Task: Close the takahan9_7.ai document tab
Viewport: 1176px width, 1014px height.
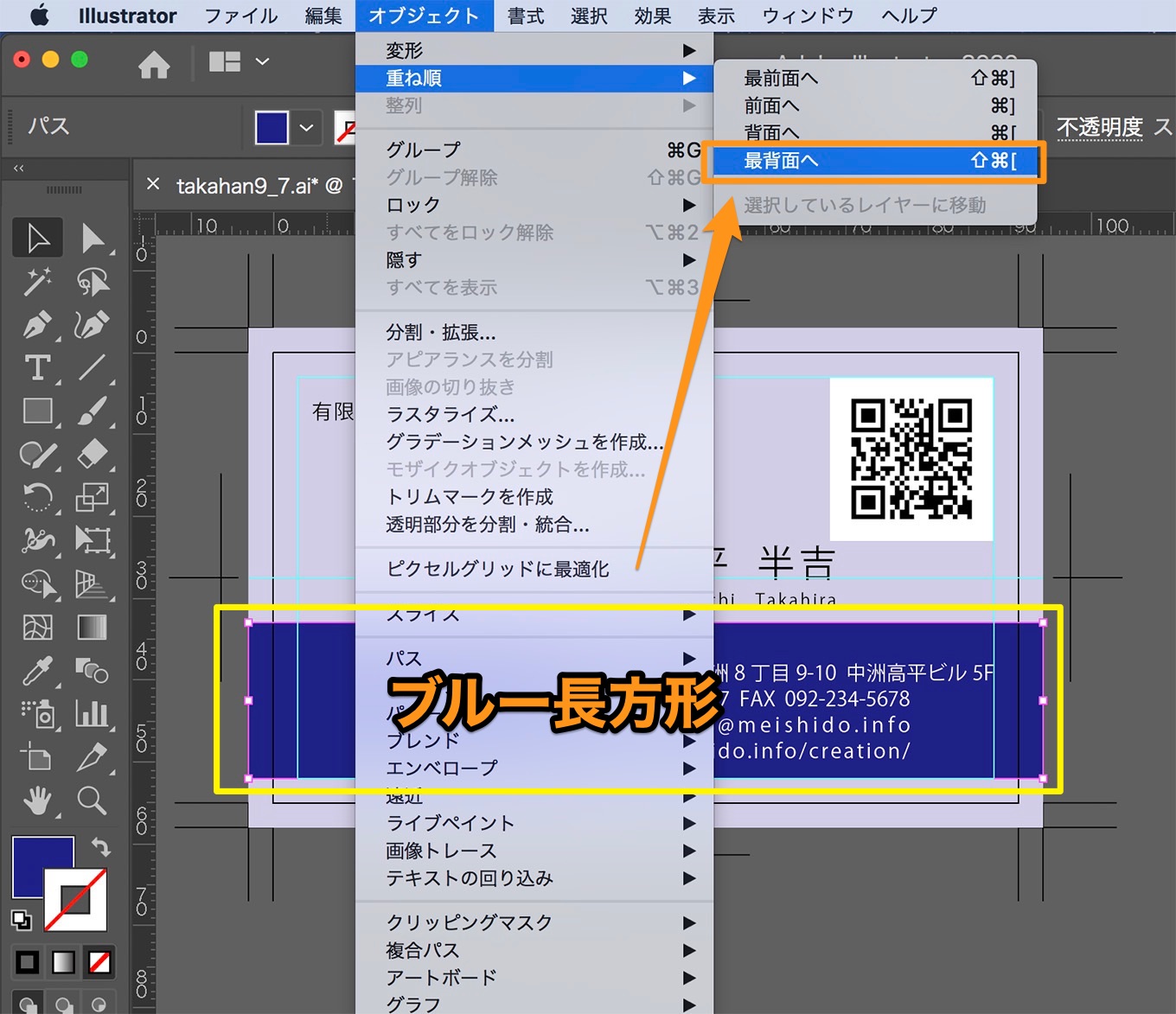Action: 153,184
